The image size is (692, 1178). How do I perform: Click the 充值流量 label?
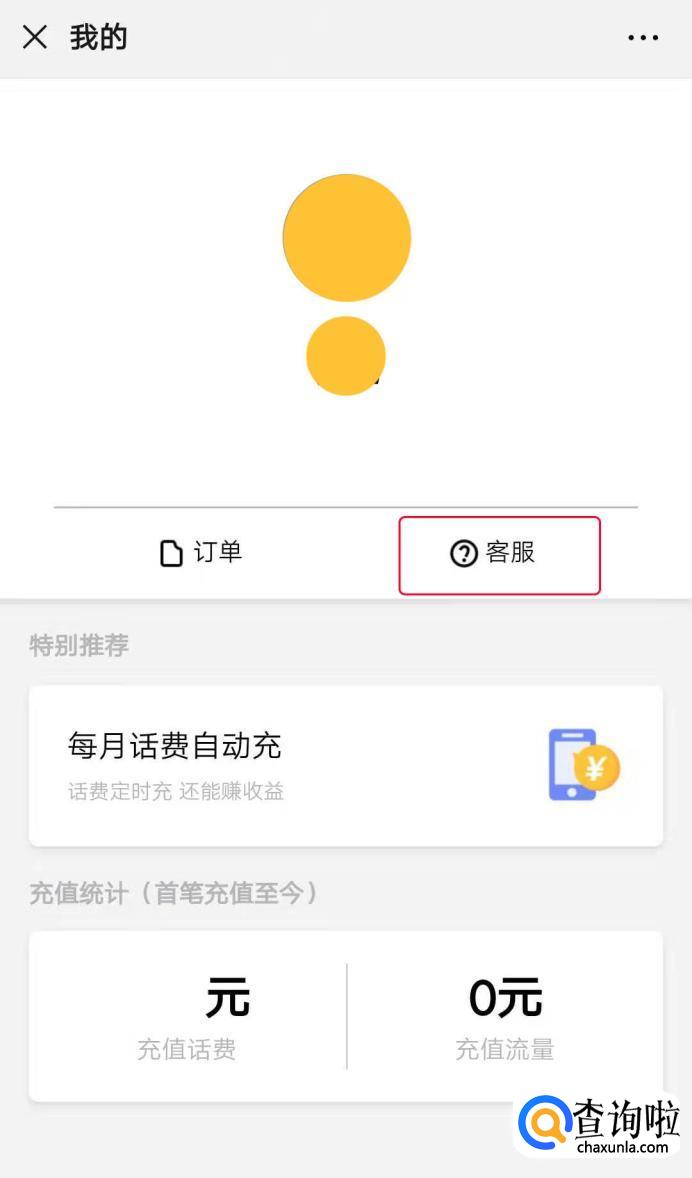505,1050
